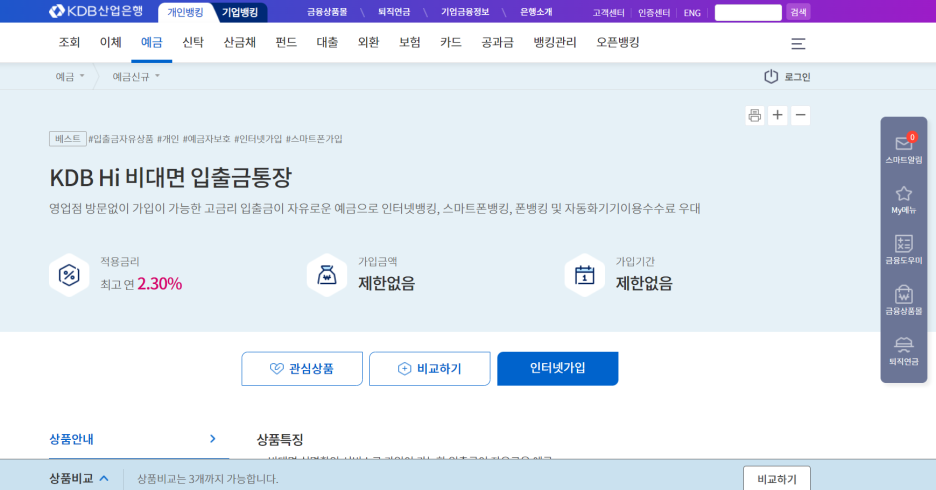Image resolution: width=936 pixels, height=490 pixels.
Task: Open the 카드 menu
Action: coord(451,42)
